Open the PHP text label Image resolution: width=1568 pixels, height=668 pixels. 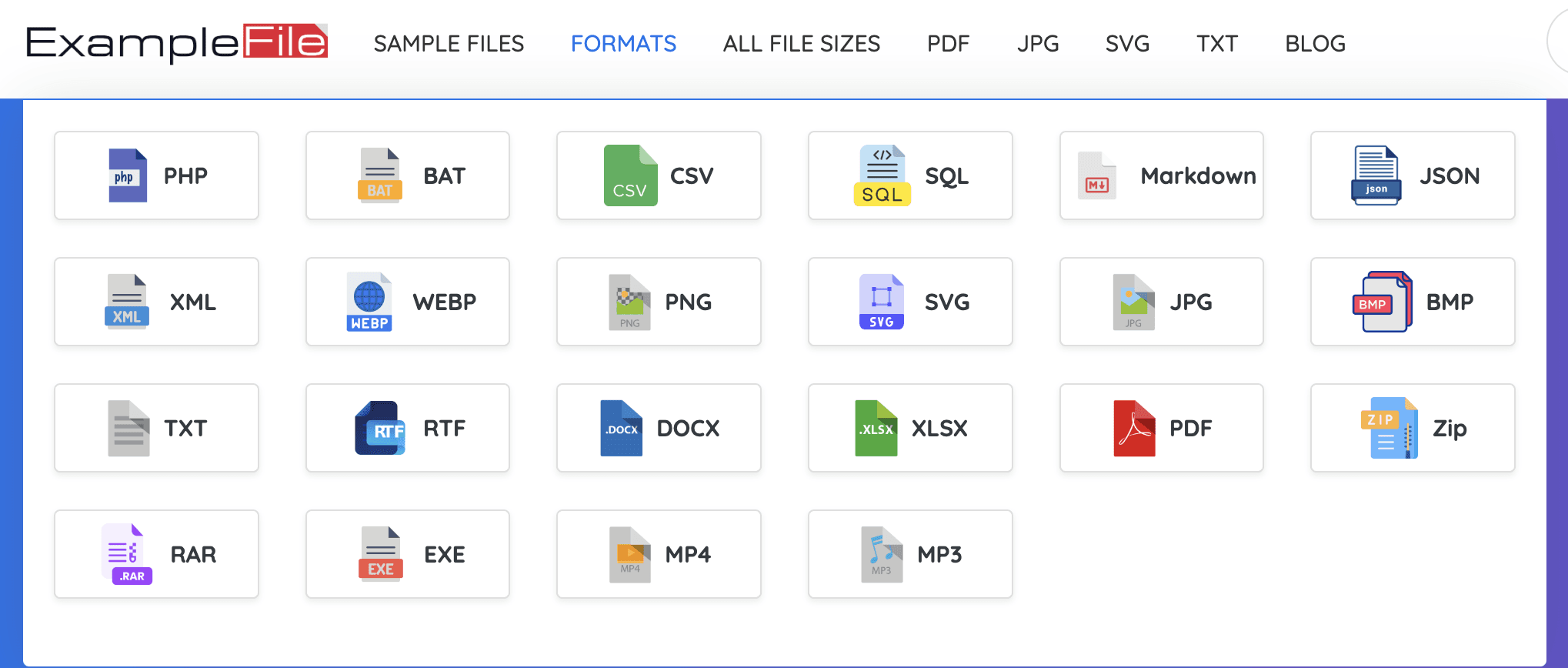[185, 175]
